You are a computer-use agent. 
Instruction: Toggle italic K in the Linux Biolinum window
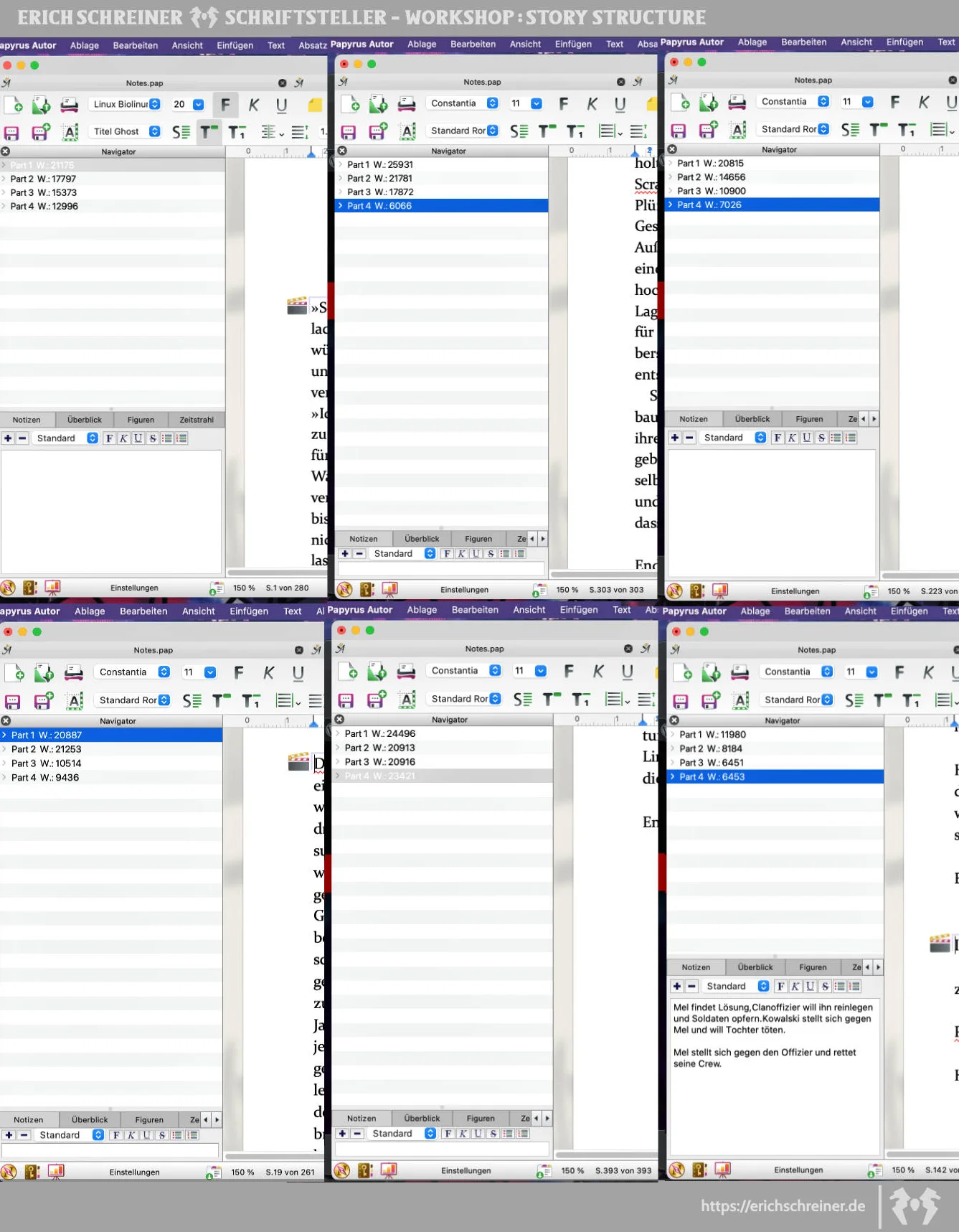254,105
